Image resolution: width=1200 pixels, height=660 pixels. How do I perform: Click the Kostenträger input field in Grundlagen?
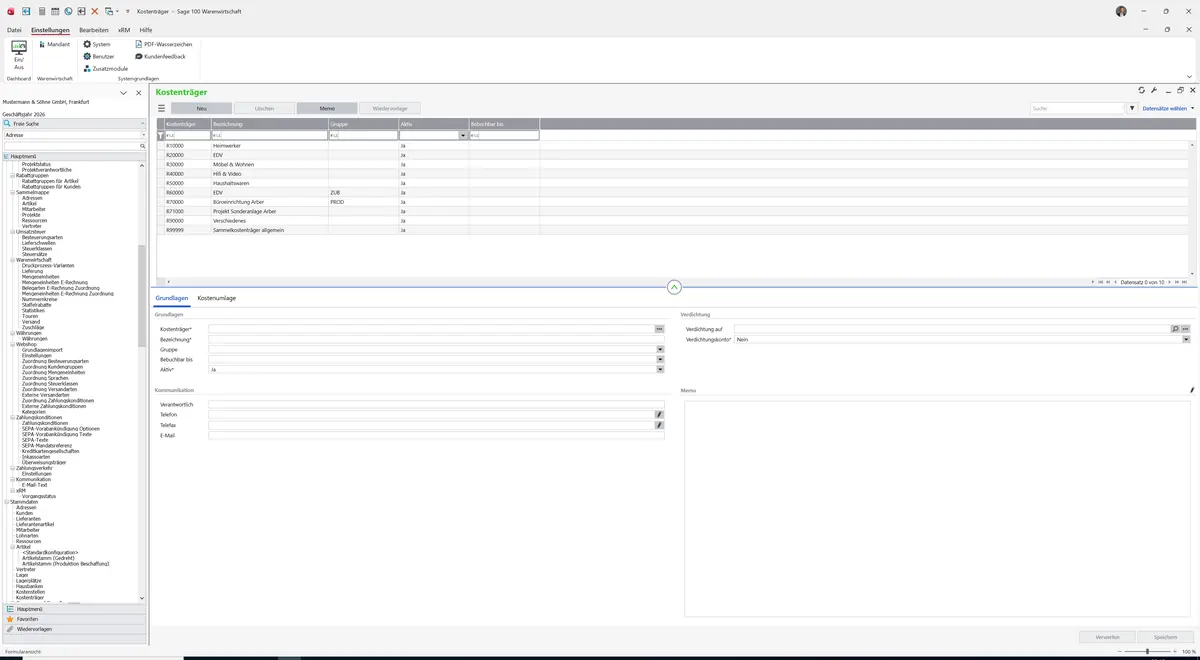pyautogui.click(x=431, y=329)
